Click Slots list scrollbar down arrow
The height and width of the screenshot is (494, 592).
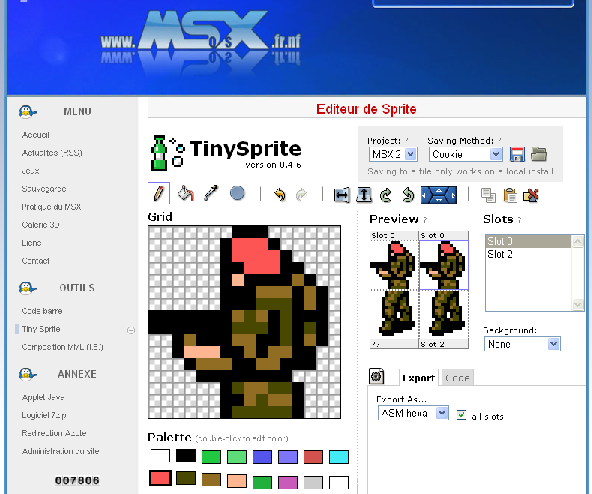point(578,304)
